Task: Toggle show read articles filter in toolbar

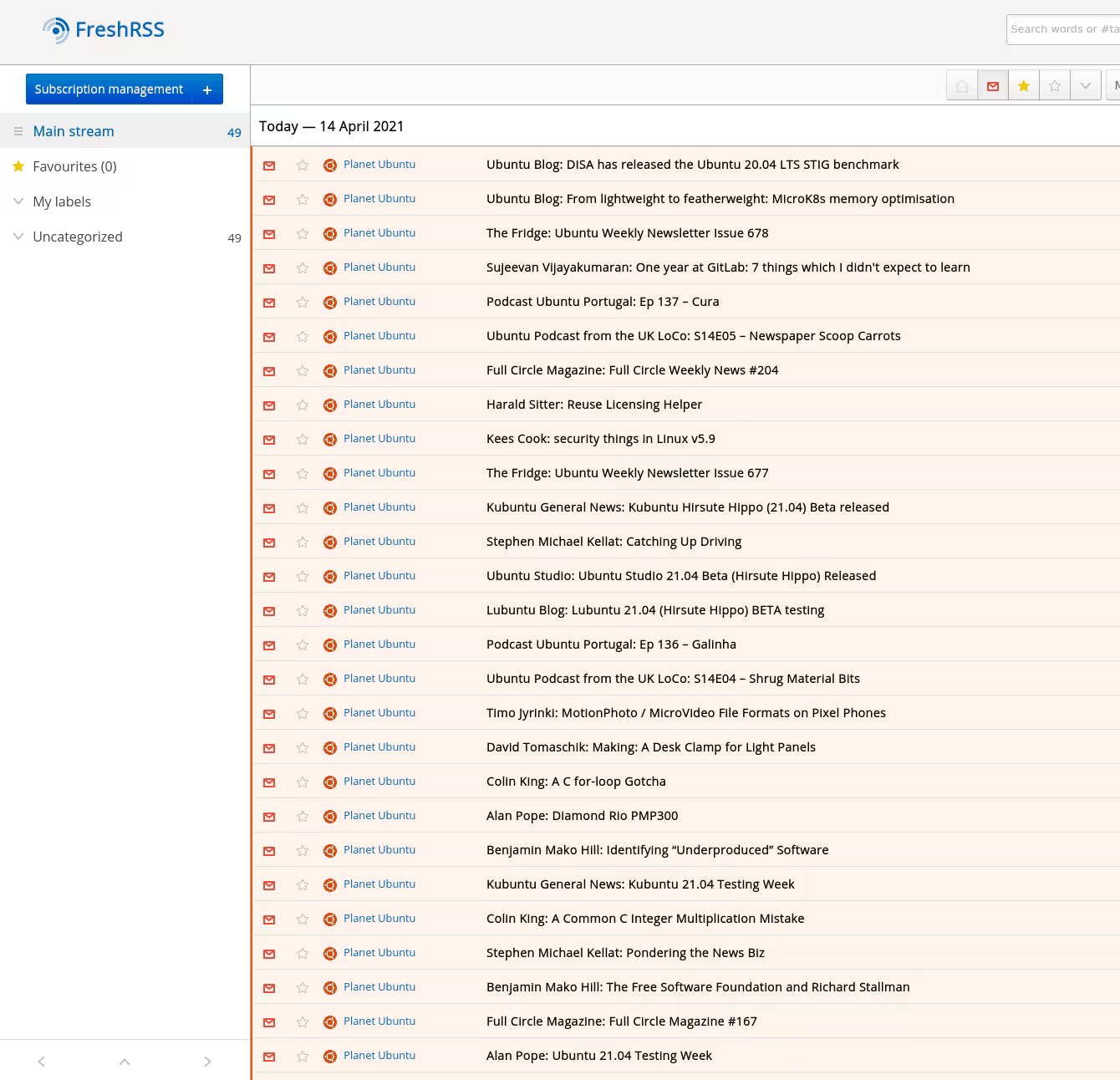Action: click(962, 85)
